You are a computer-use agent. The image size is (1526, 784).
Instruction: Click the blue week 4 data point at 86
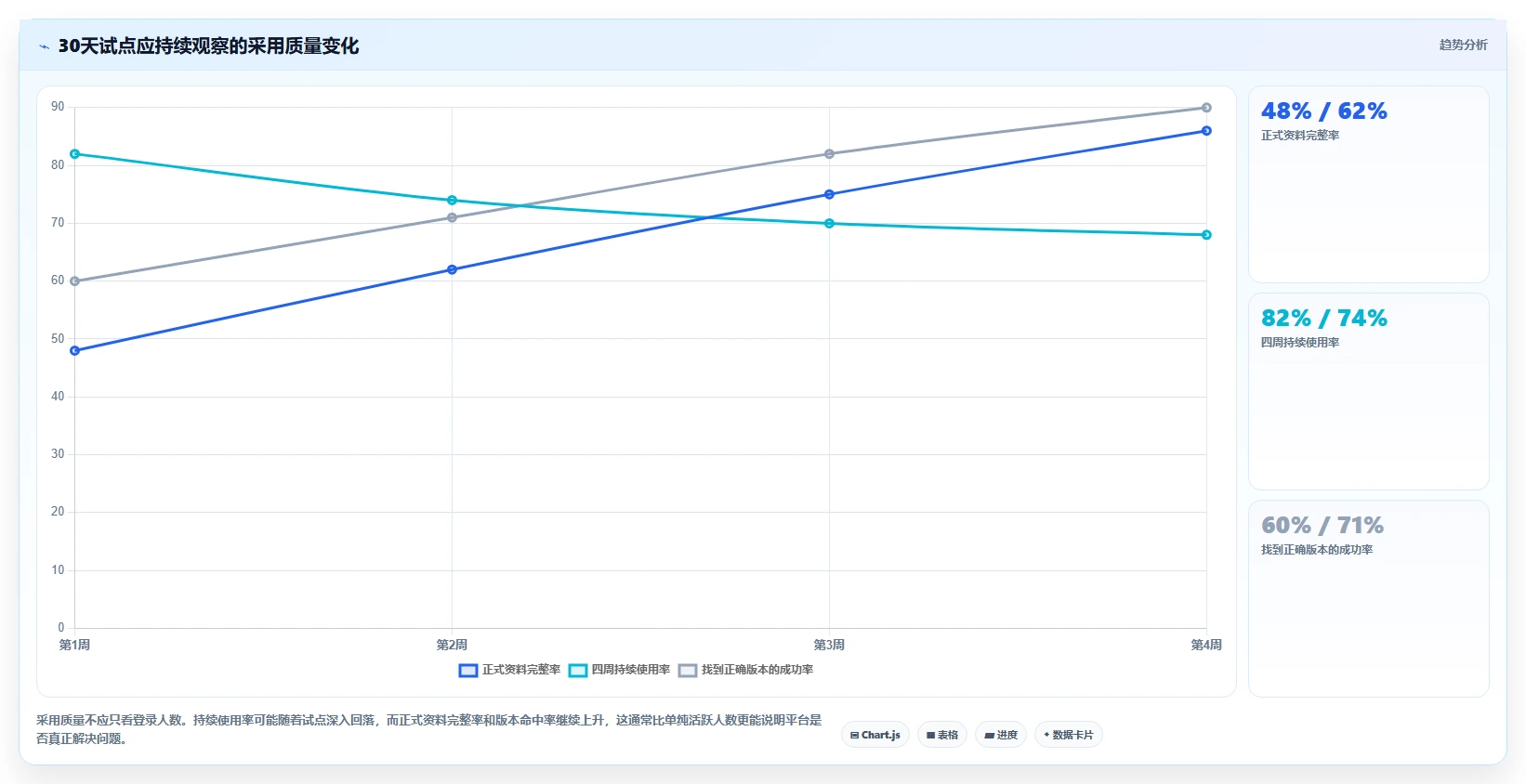1206,131
